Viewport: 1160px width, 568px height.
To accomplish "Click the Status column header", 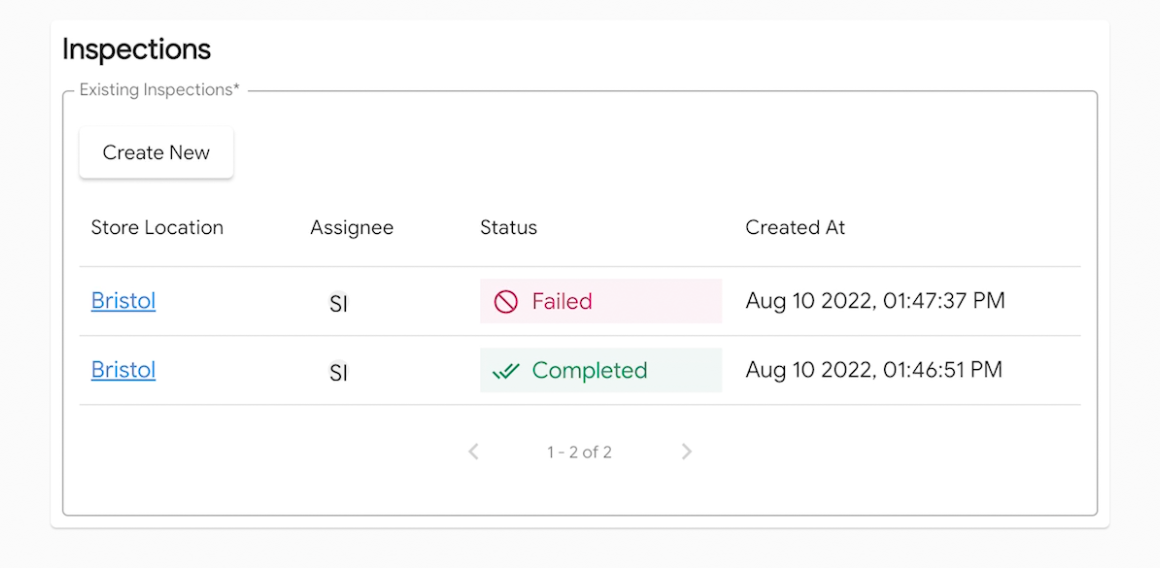I will pyautogui.click(x=508, y=228).
